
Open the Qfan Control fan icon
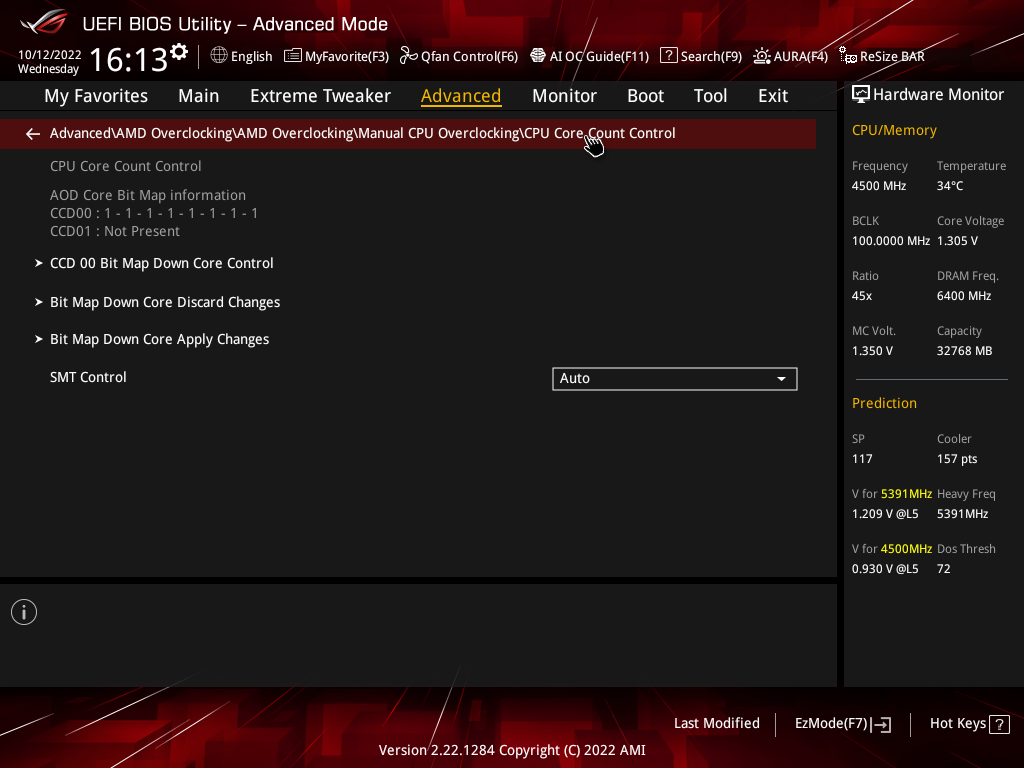click(409, 56)
